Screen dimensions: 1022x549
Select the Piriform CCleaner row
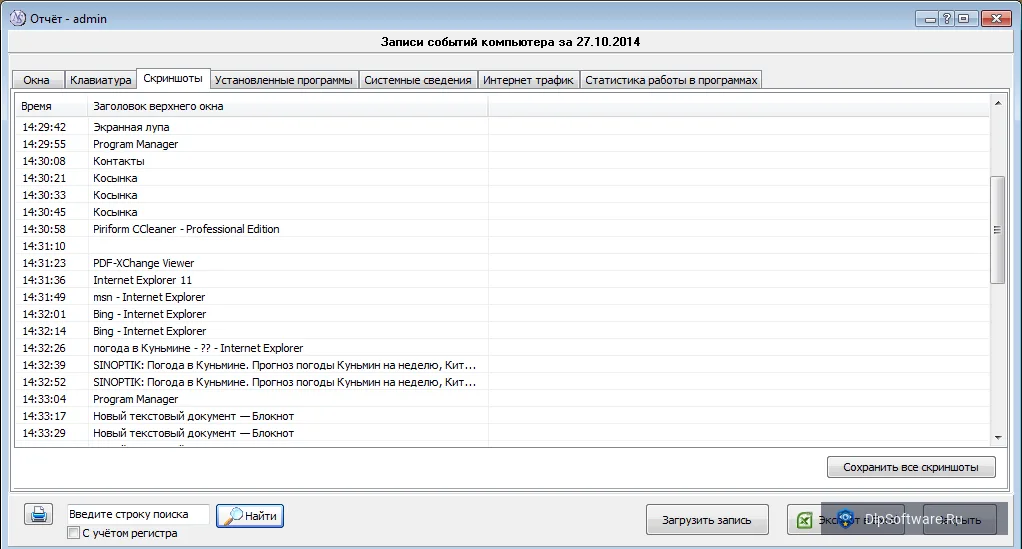coord(503,228)
